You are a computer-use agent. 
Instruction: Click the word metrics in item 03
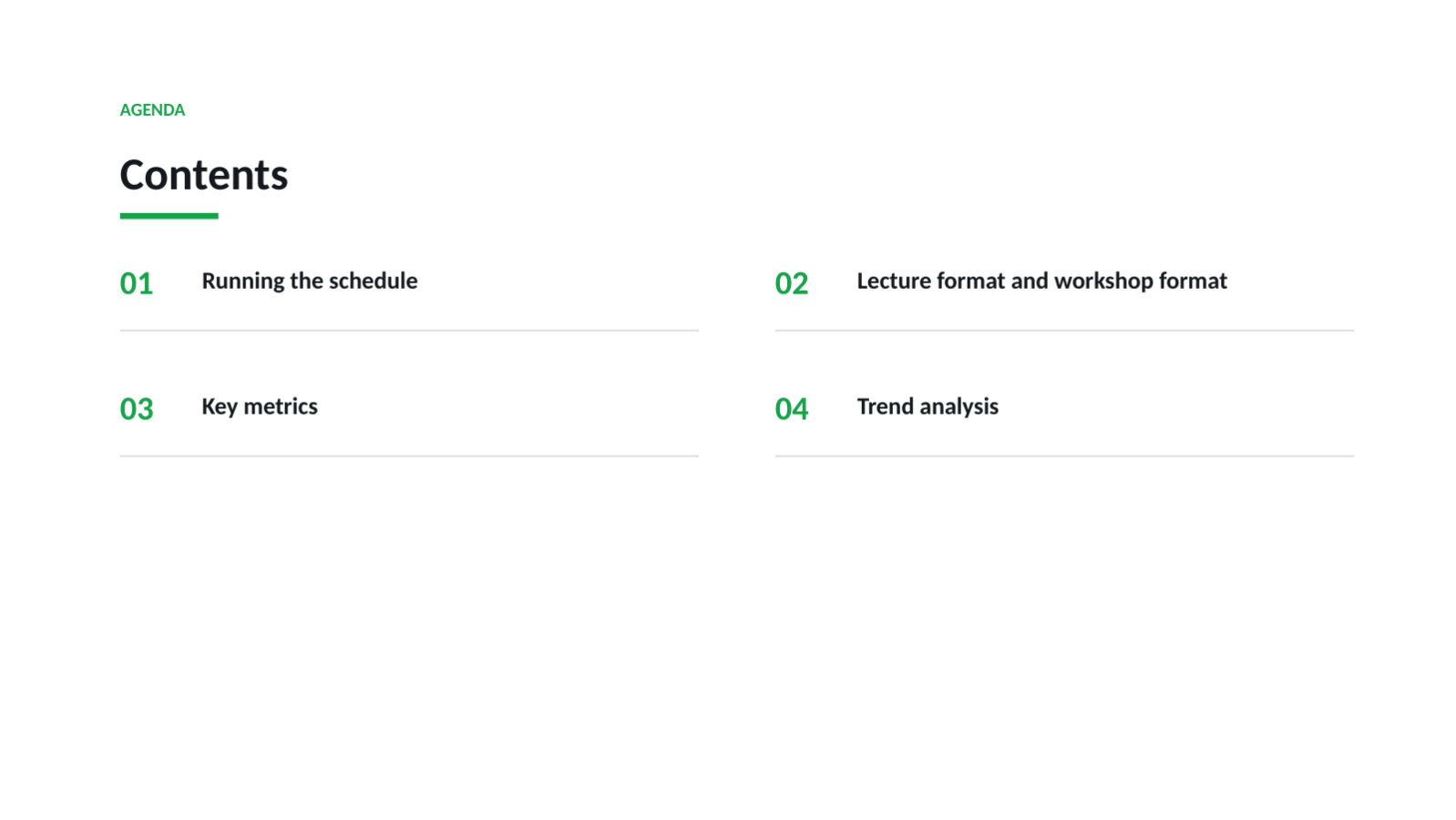[x=281, y=406]
